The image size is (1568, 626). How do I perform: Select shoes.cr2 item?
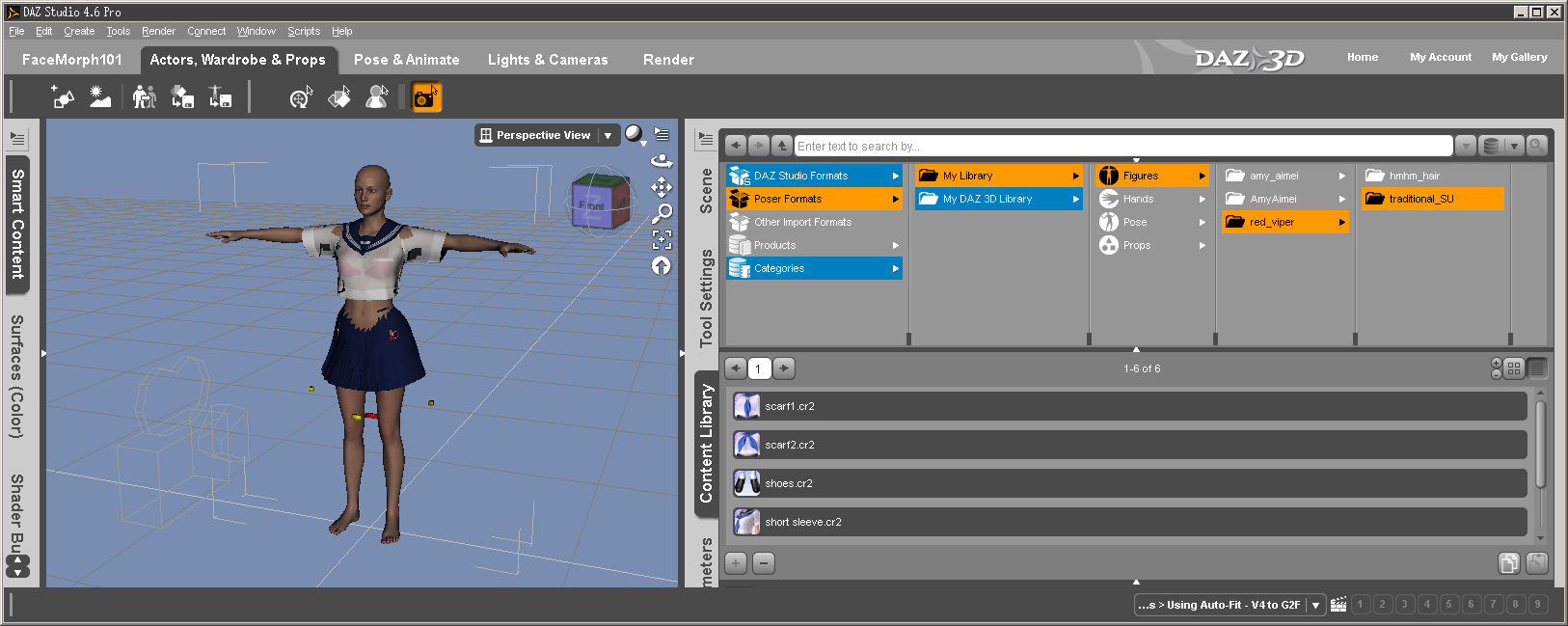1128,483
